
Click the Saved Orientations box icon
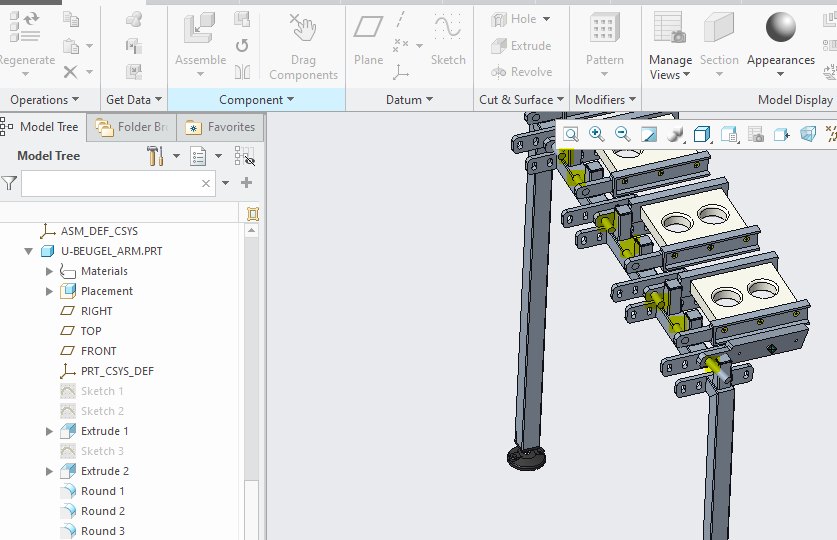702,134
